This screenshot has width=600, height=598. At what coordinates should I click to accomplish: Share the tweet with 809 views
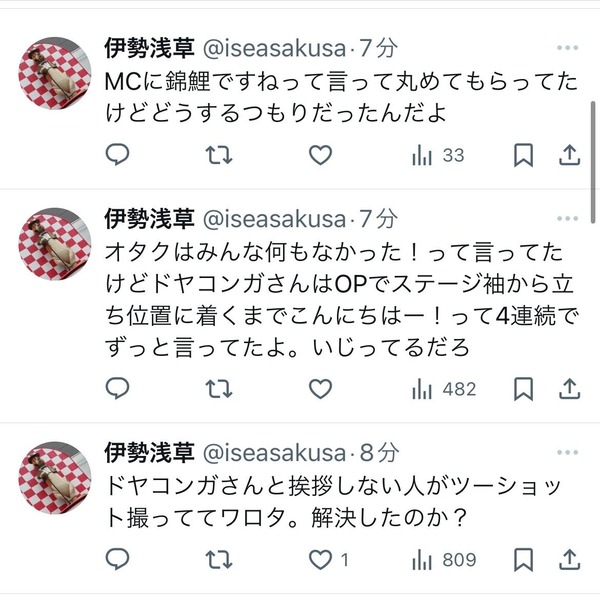[570, 559]
